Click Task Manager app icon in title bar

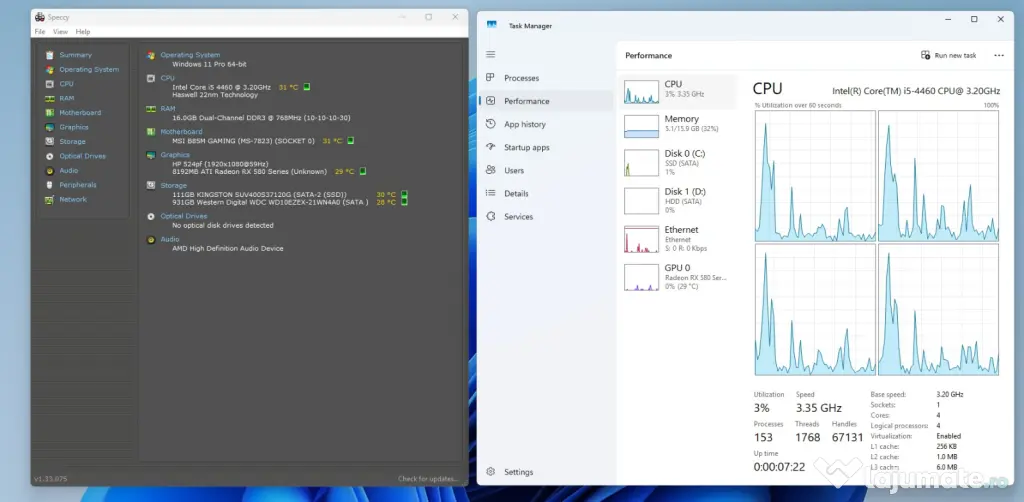tap(492, 25)
